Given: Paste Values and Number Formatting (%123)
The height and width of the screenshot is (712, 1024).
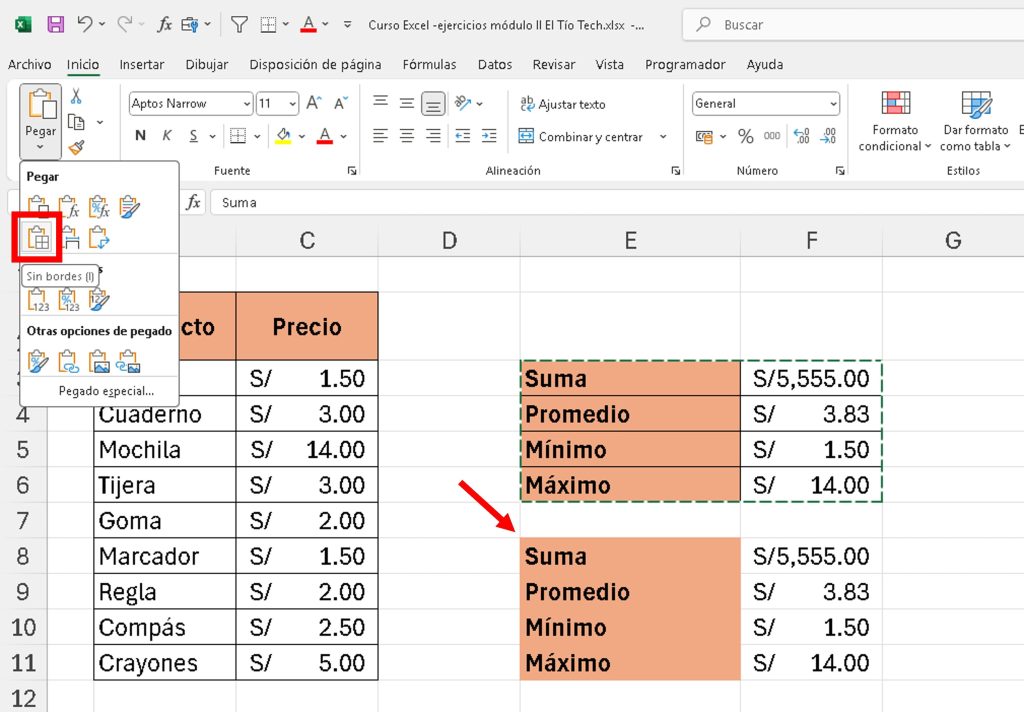Looking at the screenshot, I should click(69, 300).
